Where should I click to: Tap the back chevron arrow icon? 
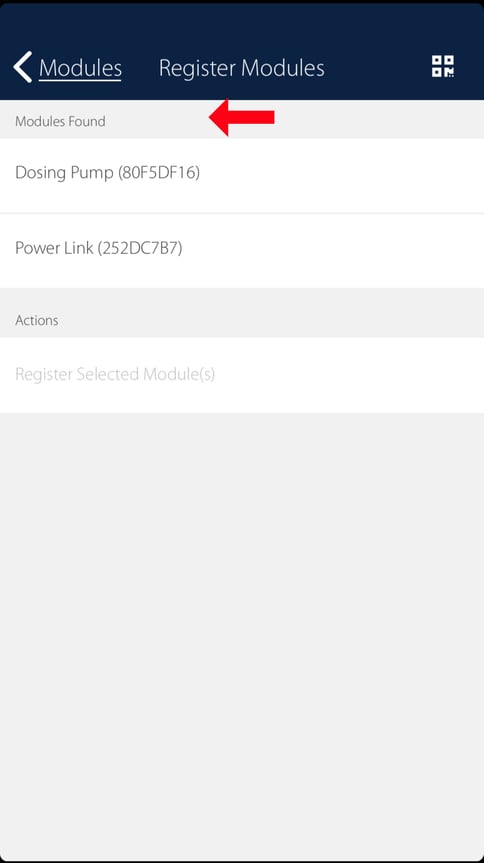click(23, 67)
